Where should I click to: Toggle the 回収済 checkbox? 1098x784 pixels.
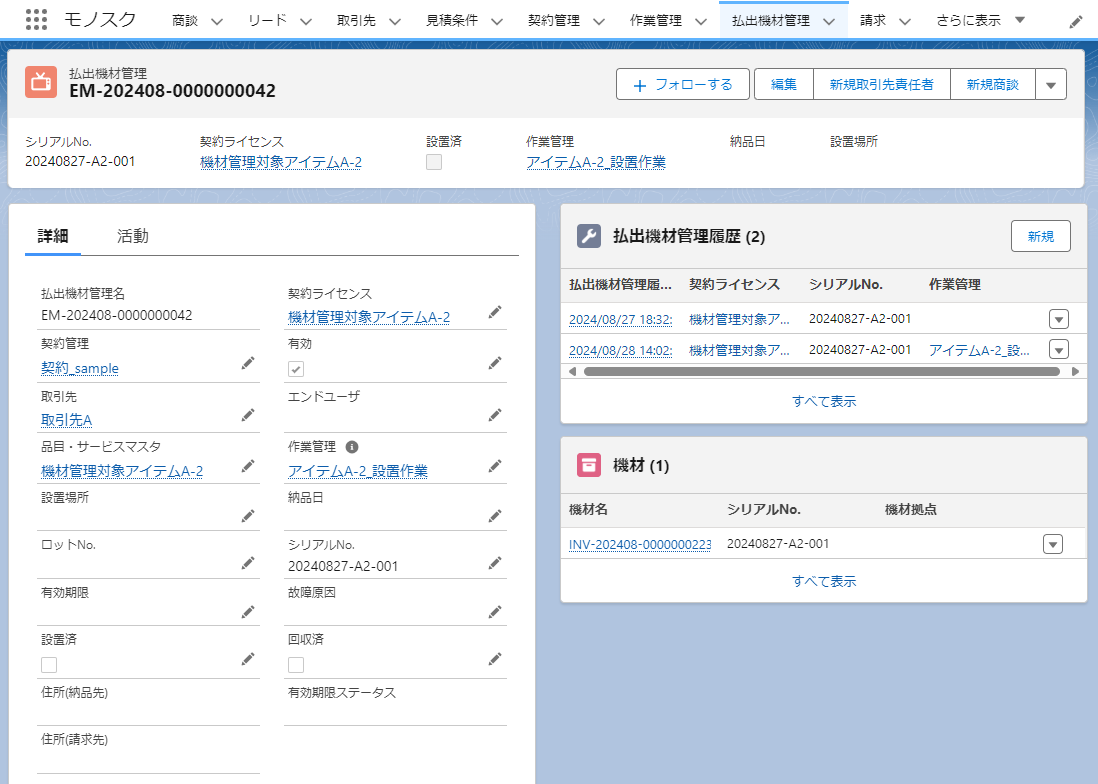pos(296,665)
